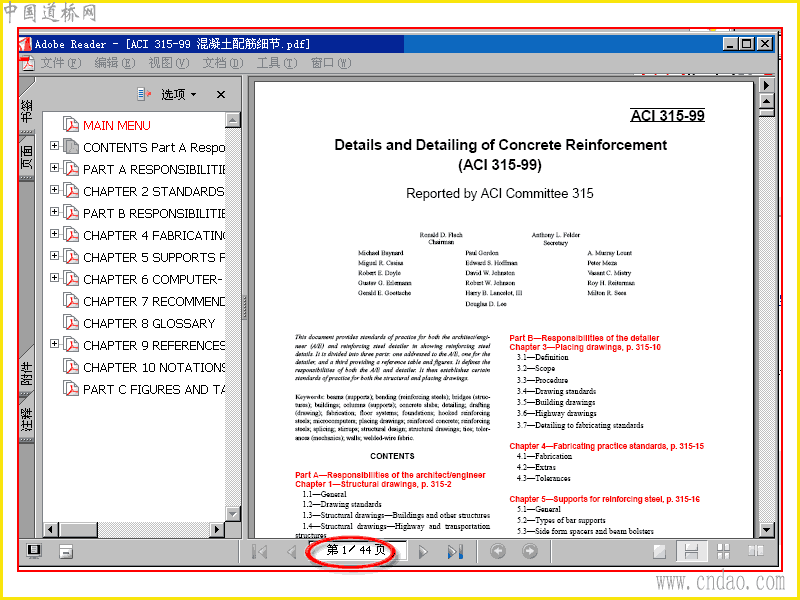Go to next view round arrow
The height and width of the screenshot is (600, 800).
coord(530,551)
